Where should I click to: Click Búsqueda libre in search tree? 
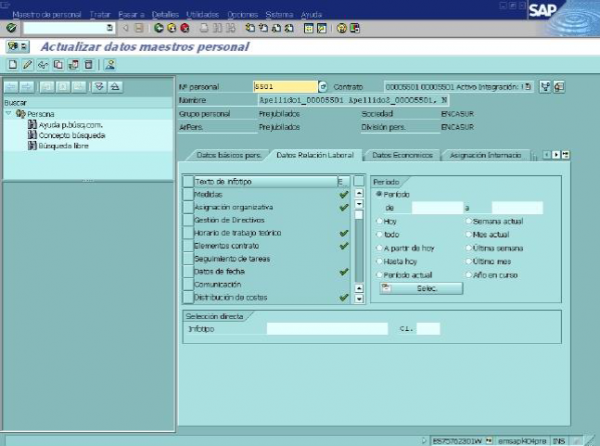click(64, 146)
